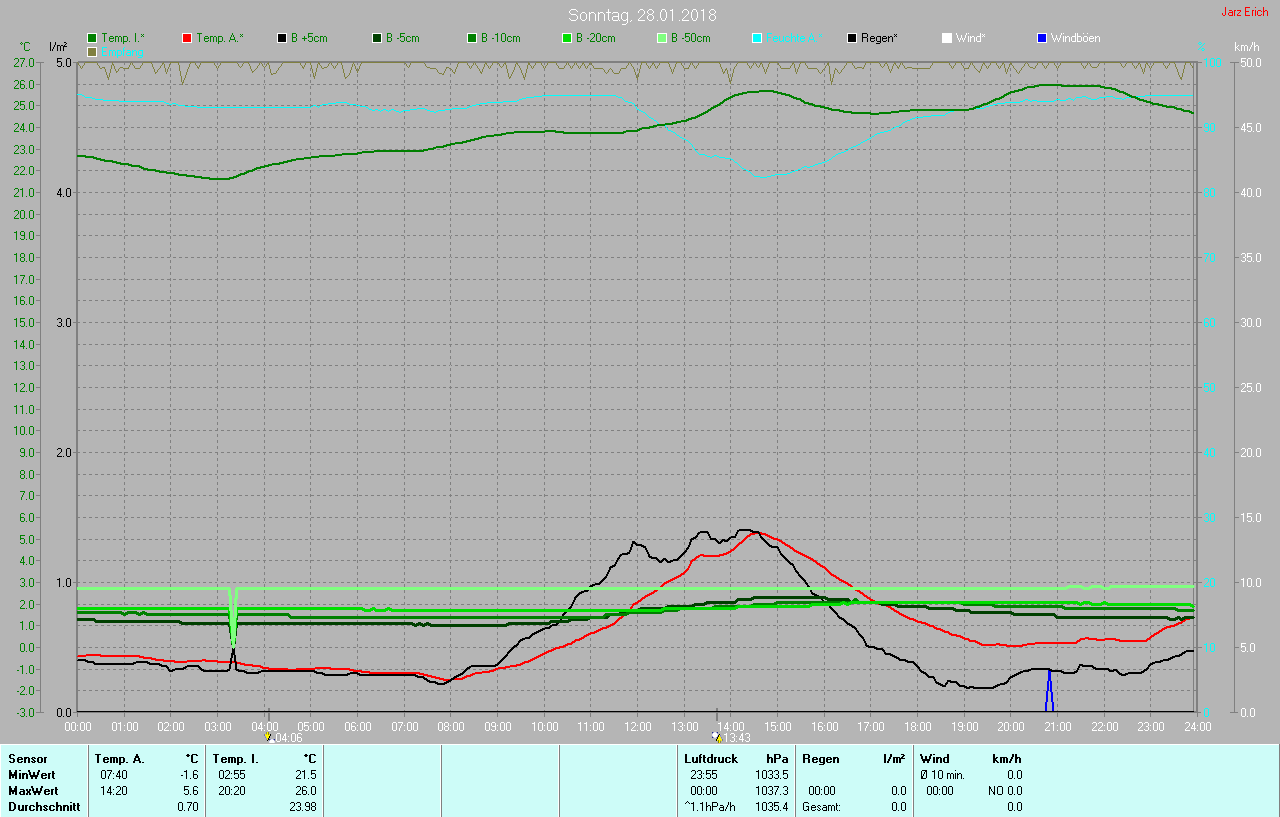Viewport: 1280px width, 817px height.
Task: Click the cyan humidity legend square
Action: [x=757, y=38]
